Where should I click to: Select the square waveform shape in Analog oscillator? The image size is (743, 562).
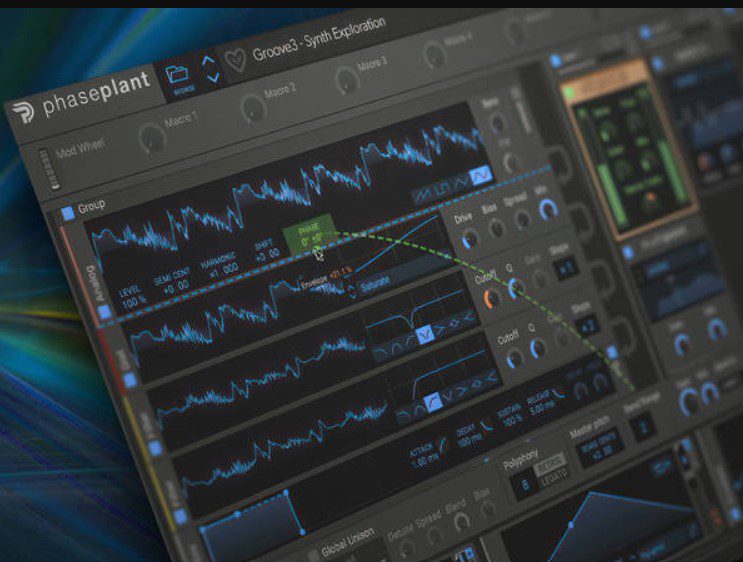coord(442,187)
